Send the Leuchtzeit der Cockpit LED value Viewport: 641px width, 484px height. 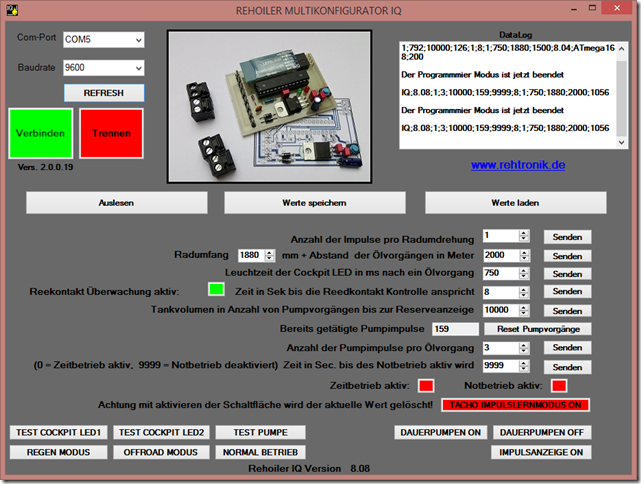pyautogui.click(x=567, y=274)
